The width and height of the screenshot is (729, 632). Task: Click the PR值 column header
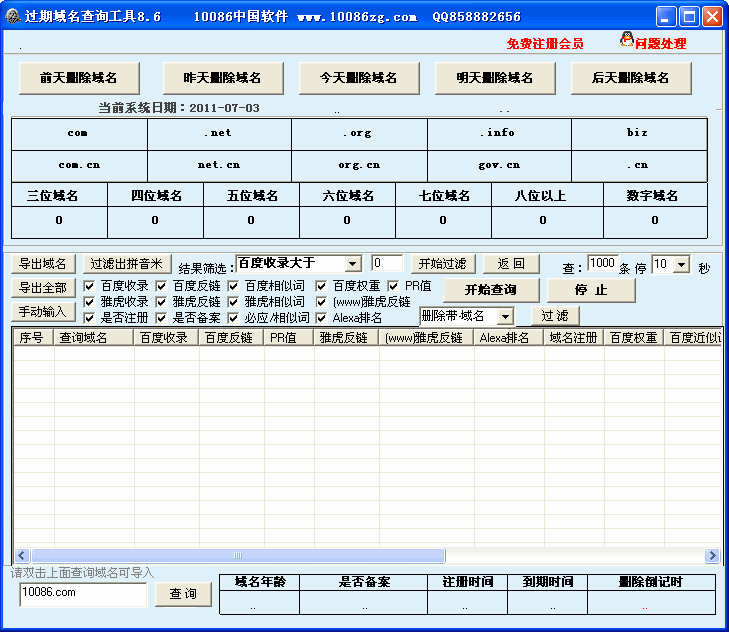coord(288,338)
